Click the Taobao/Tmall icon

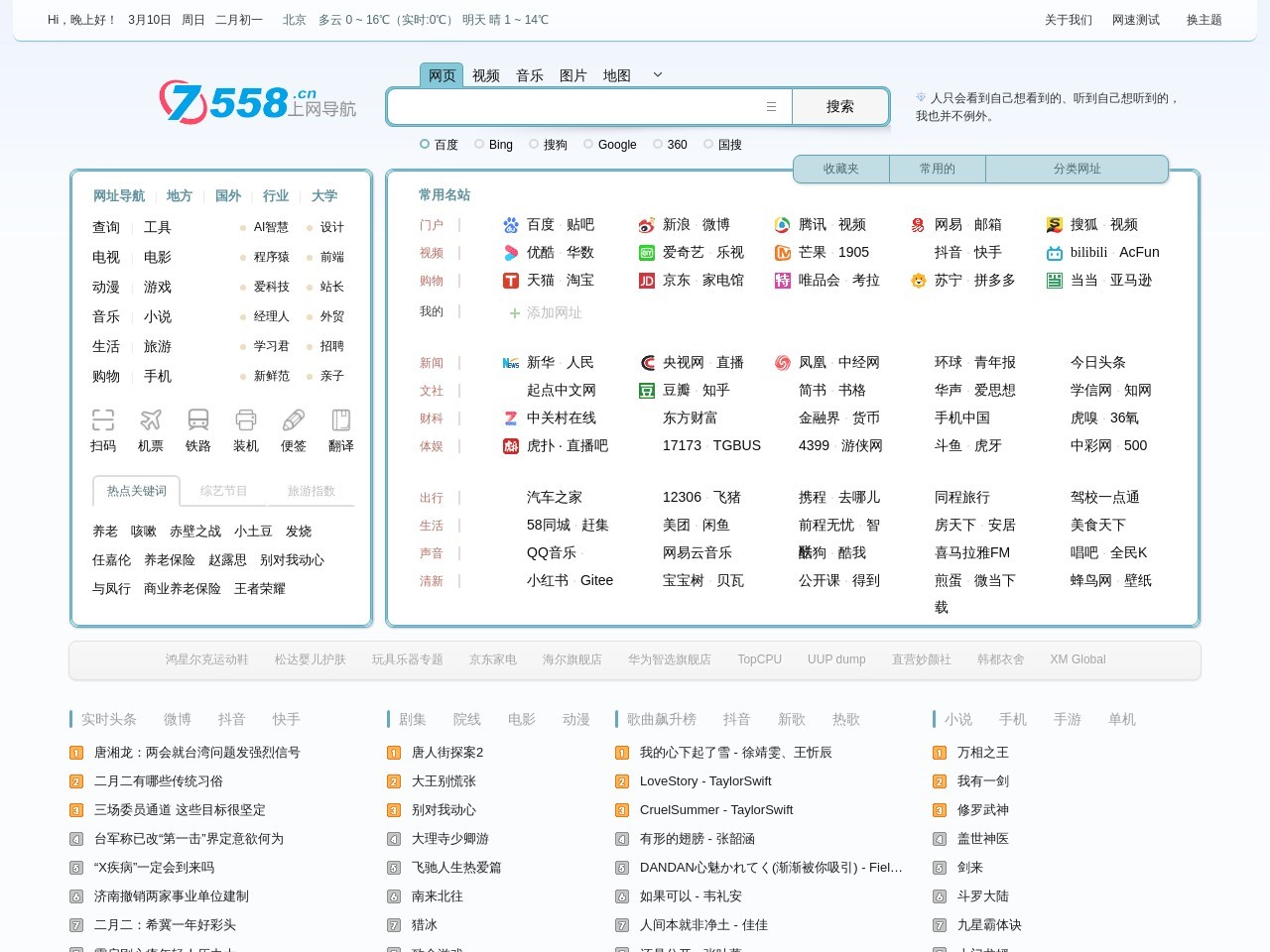coord(510,281)
